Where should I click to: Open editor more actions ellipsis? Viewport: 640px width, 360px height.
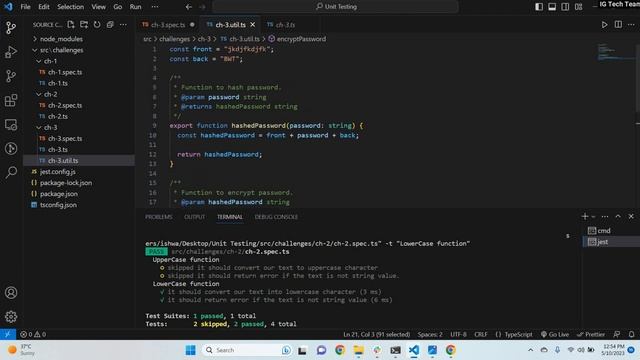pos(631,24)
